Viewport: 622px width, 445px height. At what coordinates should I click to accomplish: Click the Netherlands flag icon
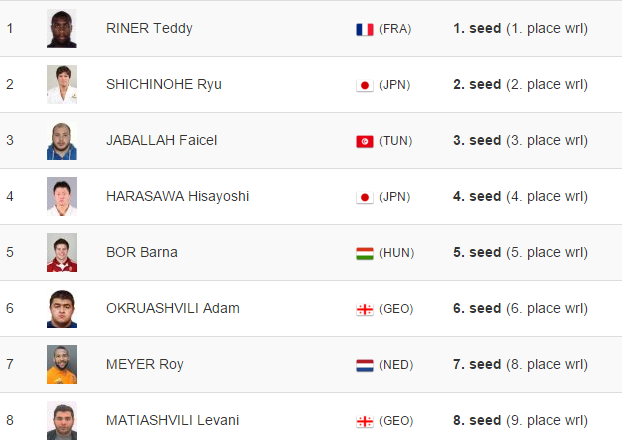[x=365, y=365]
